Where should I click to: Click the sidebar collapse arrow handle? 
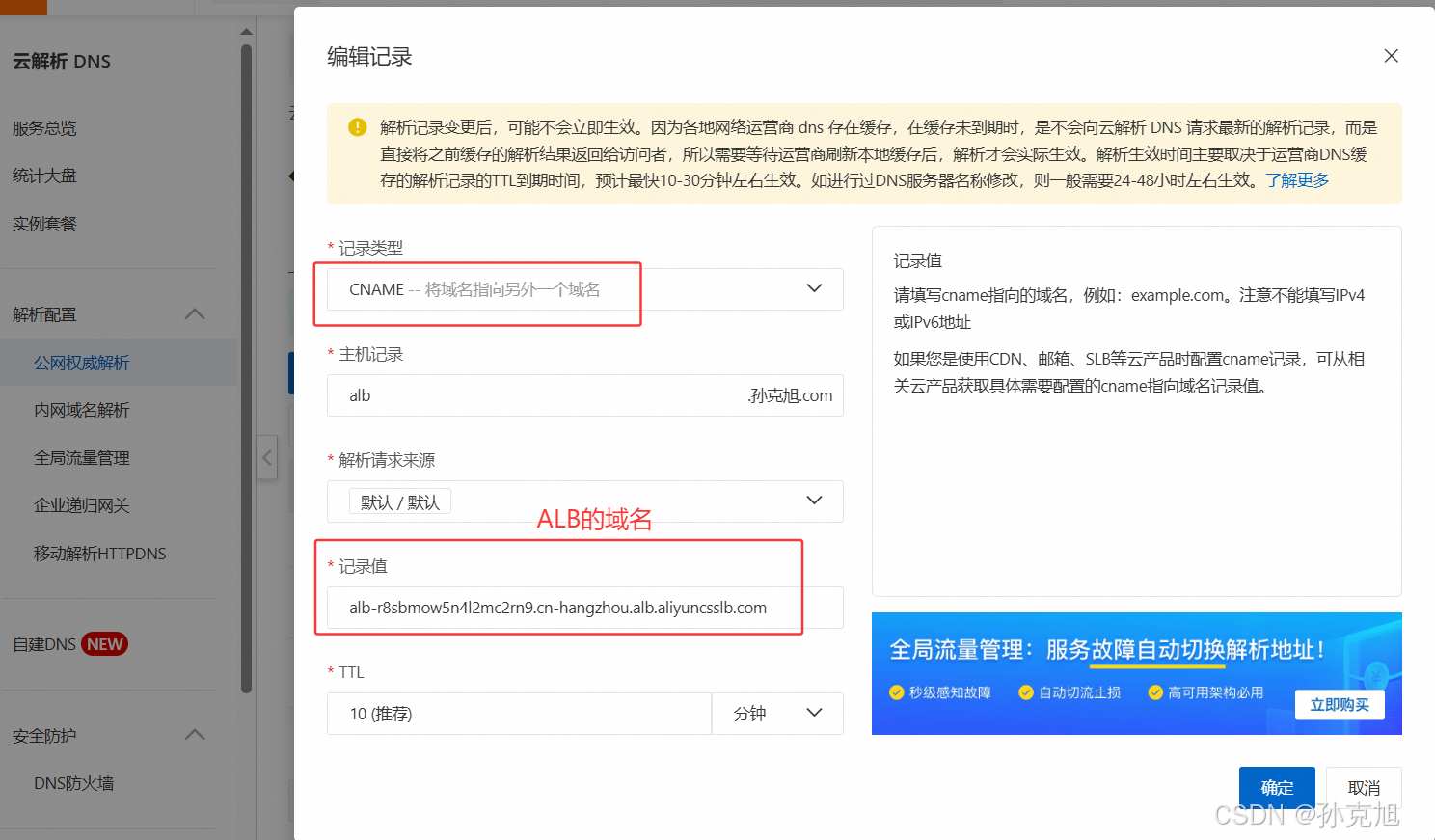click(x=267, y=458)
